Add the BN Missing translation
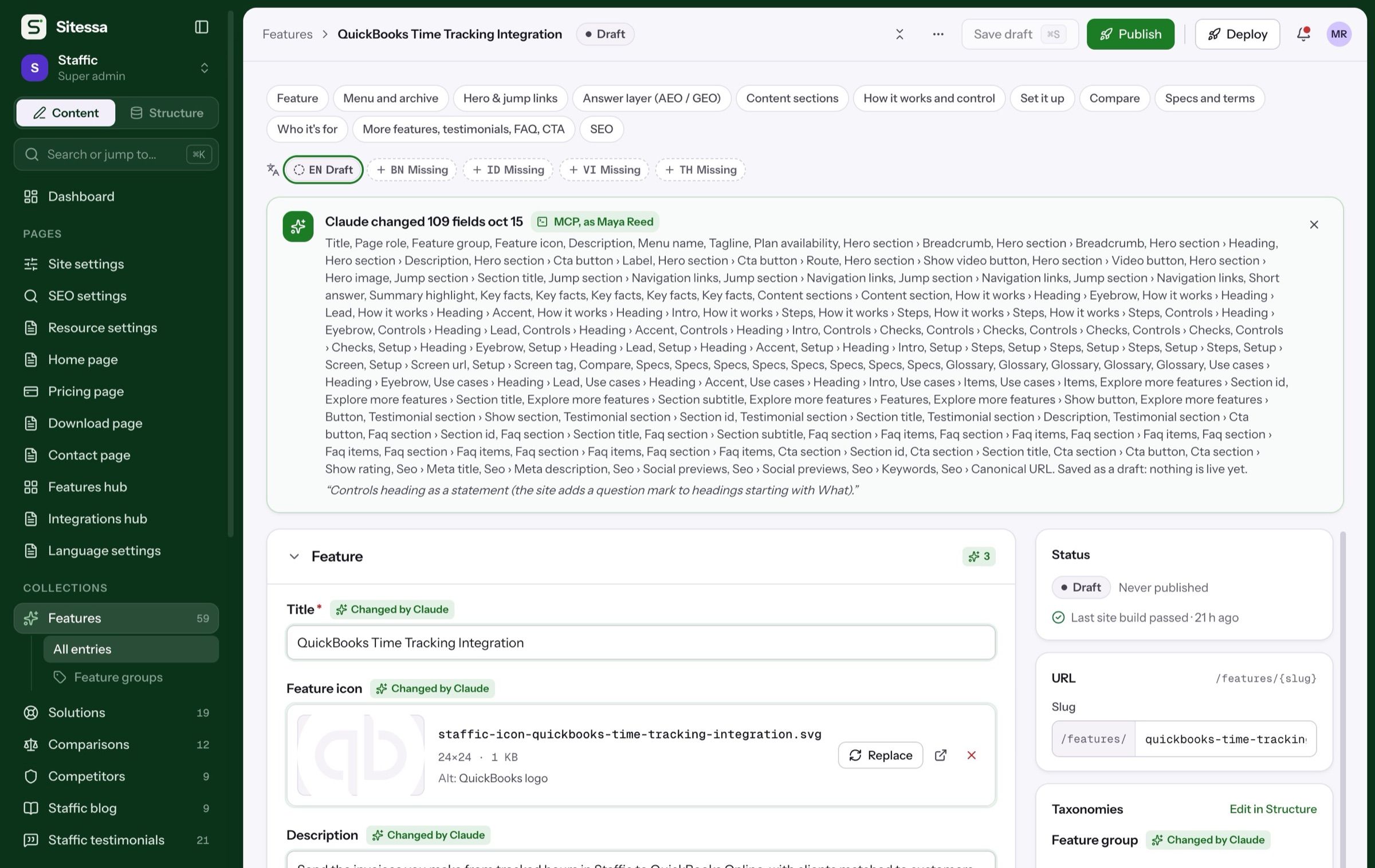This screenshot has width=1375, height=868. [x=412, y=170]
